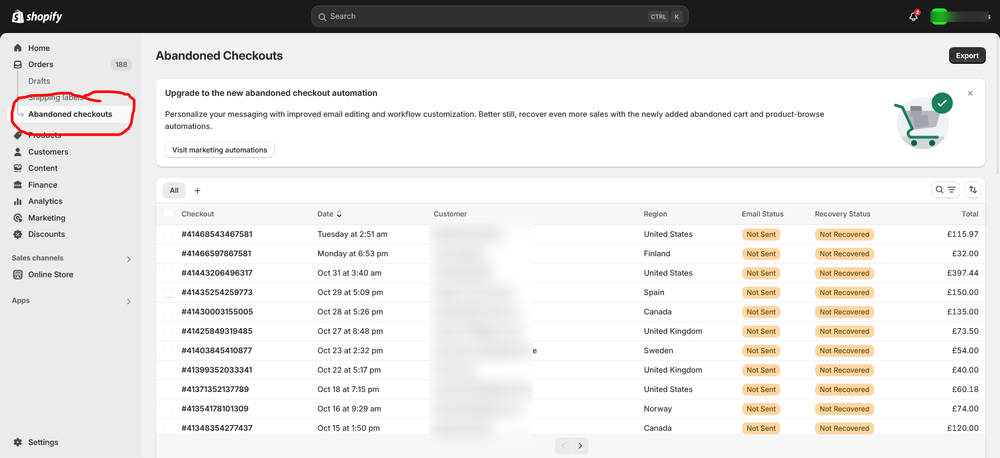The height and width of the screenshot is (458, 1000).
Task: Open checkout #41430003155005
Action: point(217,312)
